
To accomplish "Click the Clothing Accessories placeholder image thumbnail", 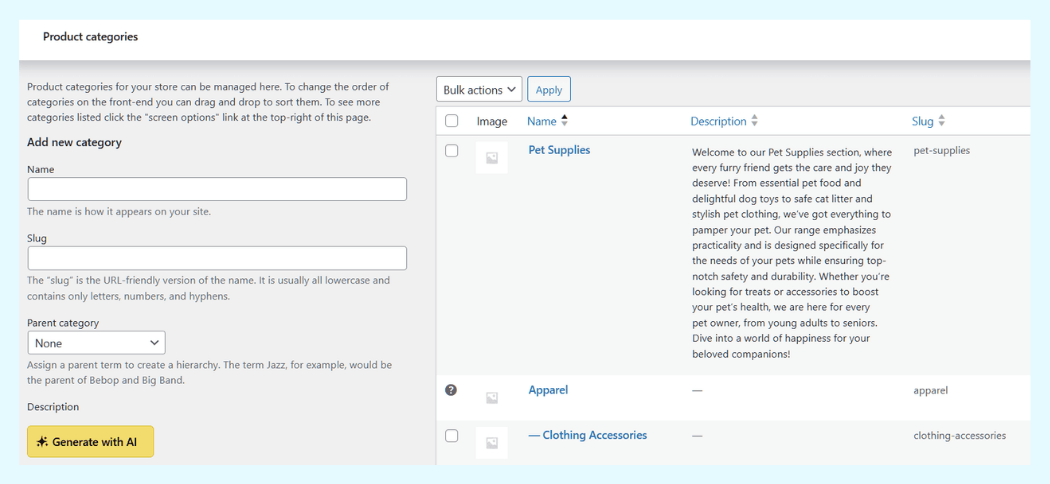I will [x=492, y=442].
